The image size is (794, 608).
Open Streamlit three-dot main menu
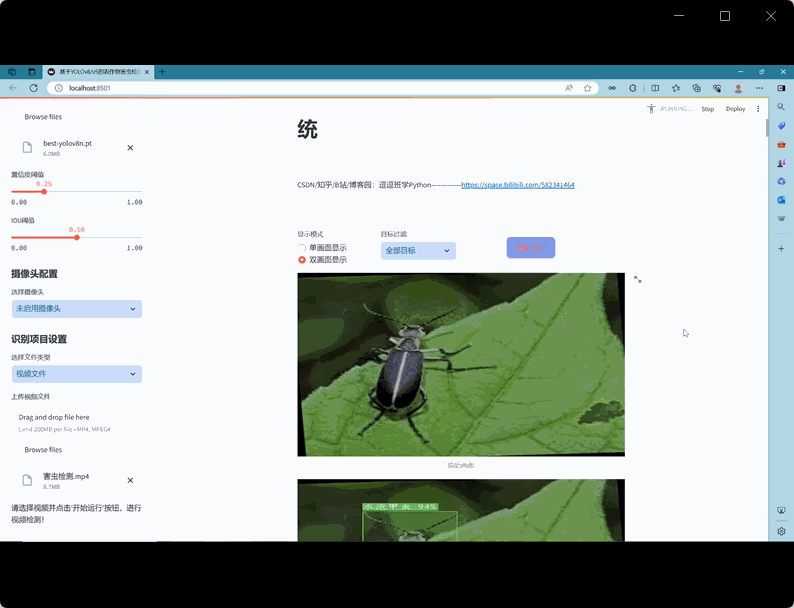pyautogui.click(x=758, y=109)
